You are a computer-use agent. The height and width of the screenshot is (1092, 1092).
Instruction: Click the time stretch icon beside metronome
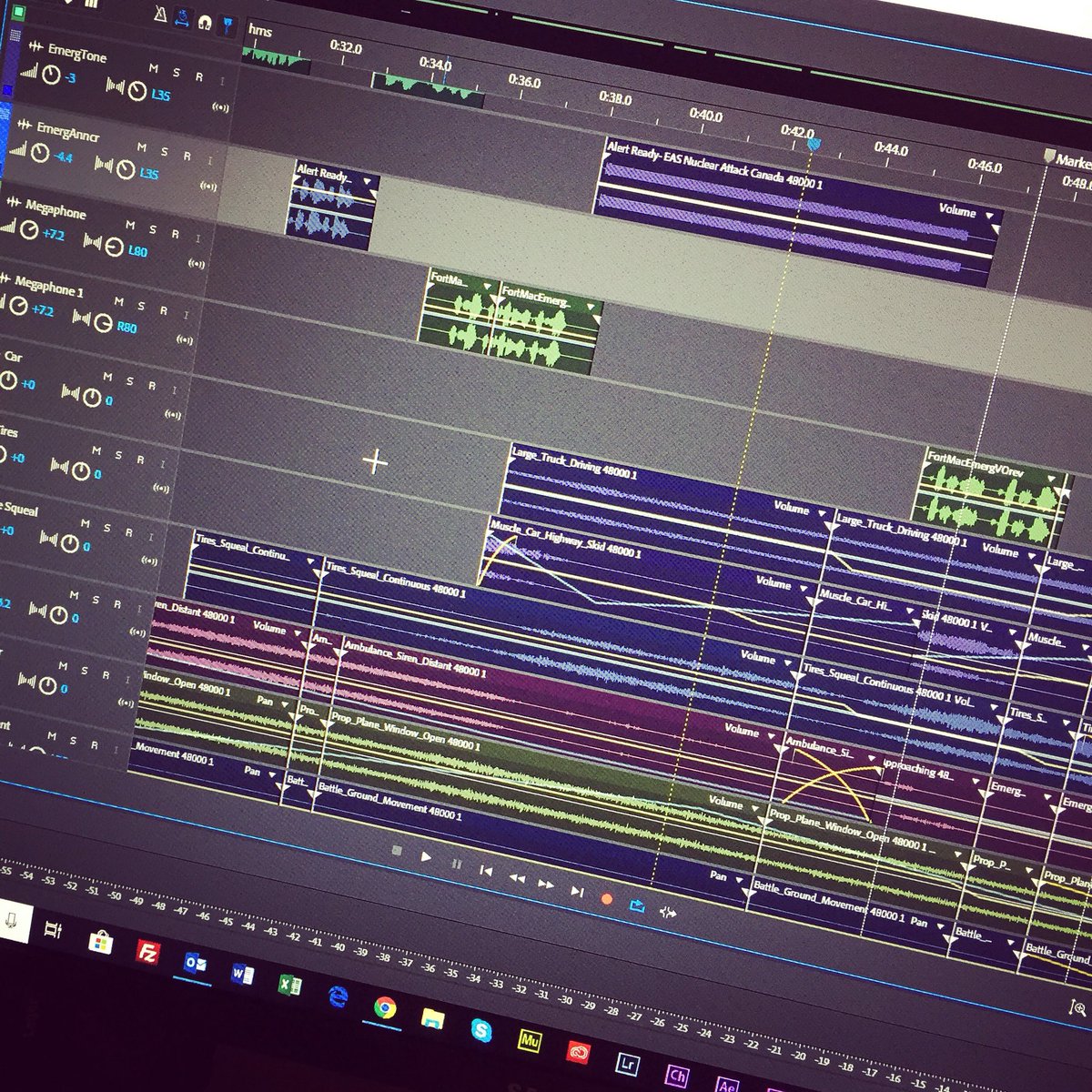(180, 18)
